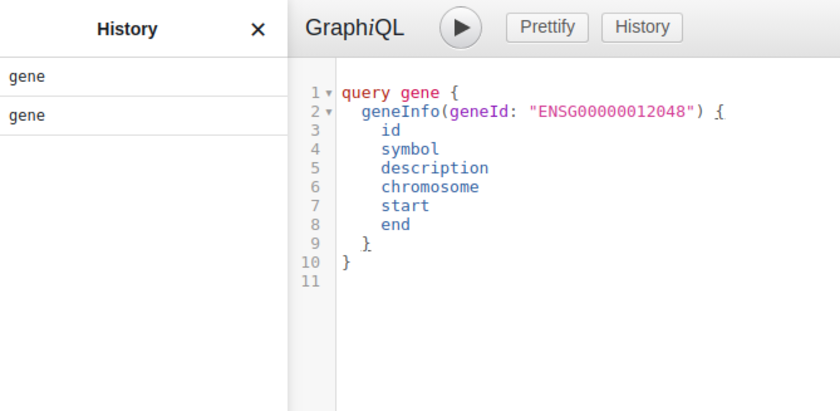Image resolution: width=840 pixels, height=411 pixels.
Task: Toggle the History toolbar button
Action: tap(642, 27)
